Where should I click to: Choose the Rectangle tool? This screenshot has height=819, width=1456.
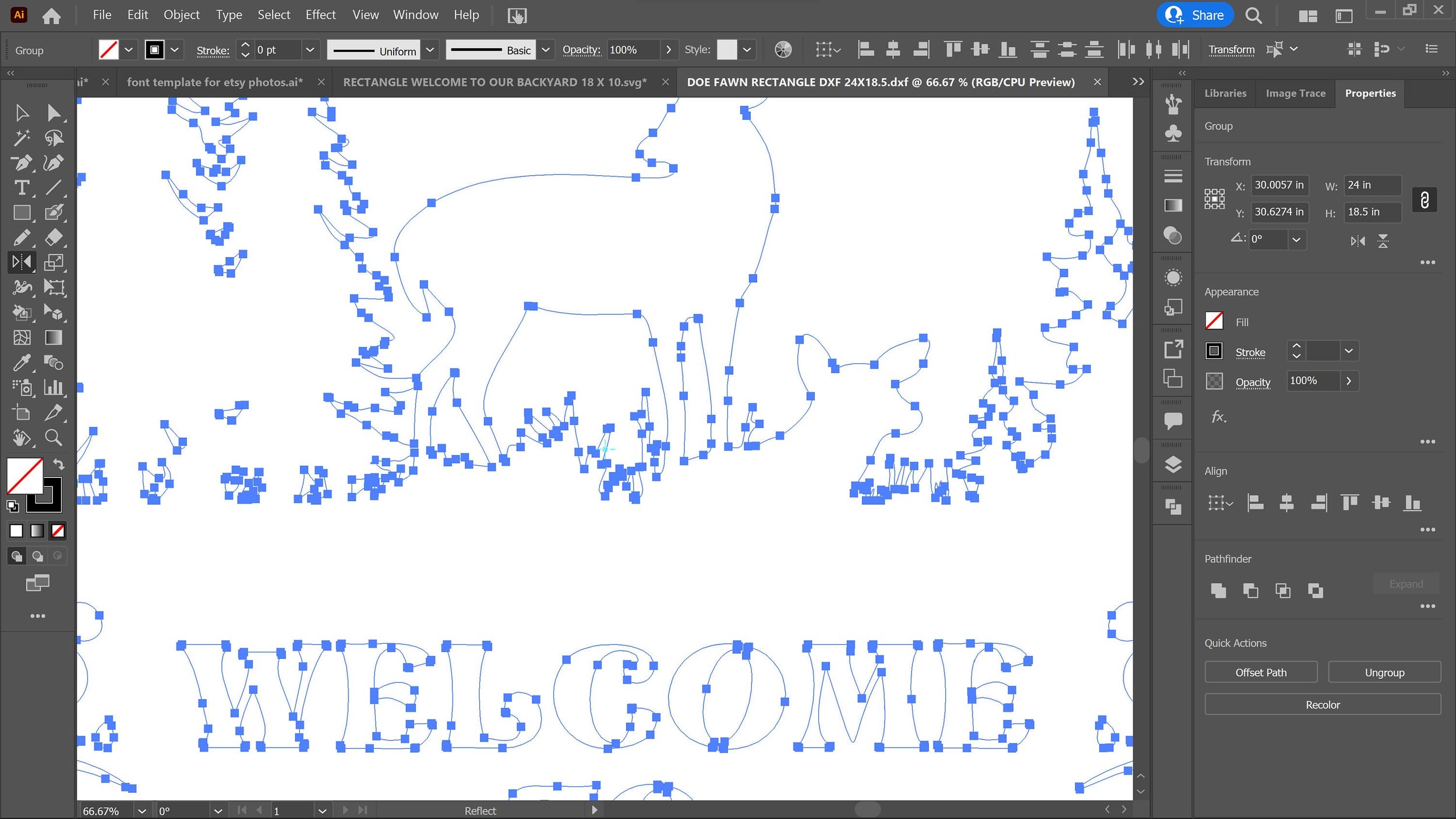[22, 212]
